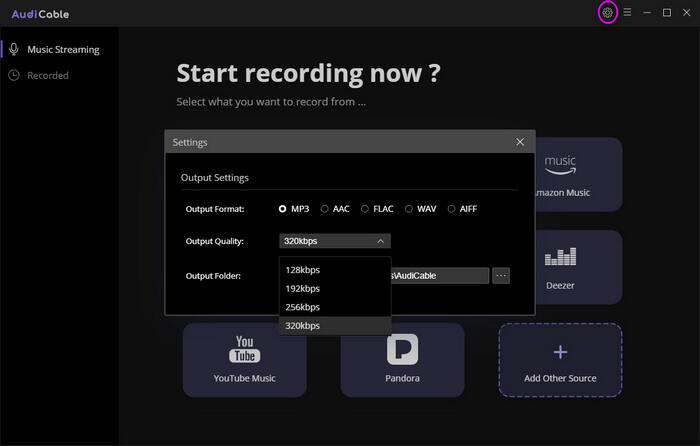Switch output format to FLAC
The height and width of the screenshot is (446, 700).
(x=365, y=209)
